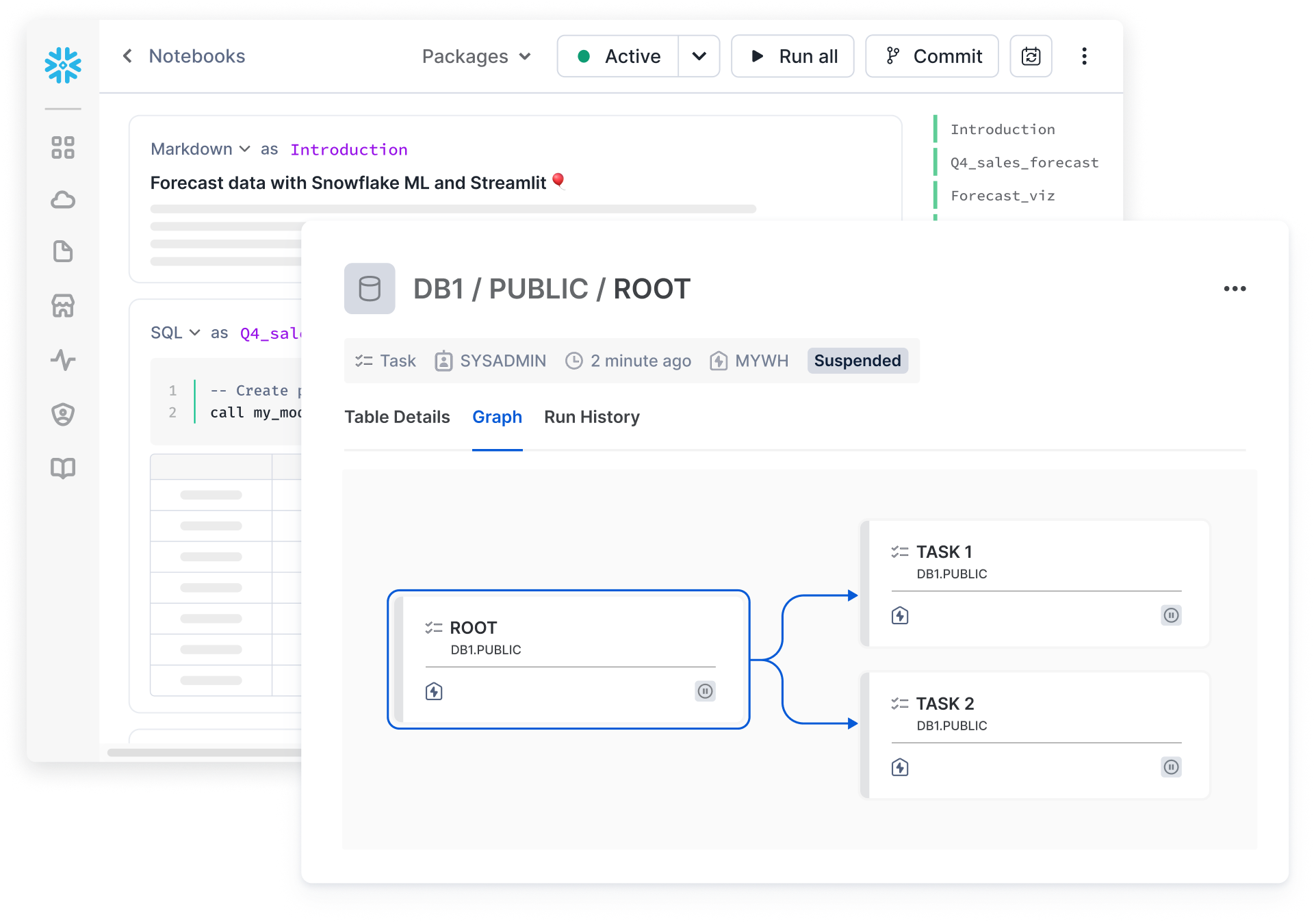Toggle the pause button on TASK 1
The width and height of the screenshot is (1316, 924).
pos(1171,615)
